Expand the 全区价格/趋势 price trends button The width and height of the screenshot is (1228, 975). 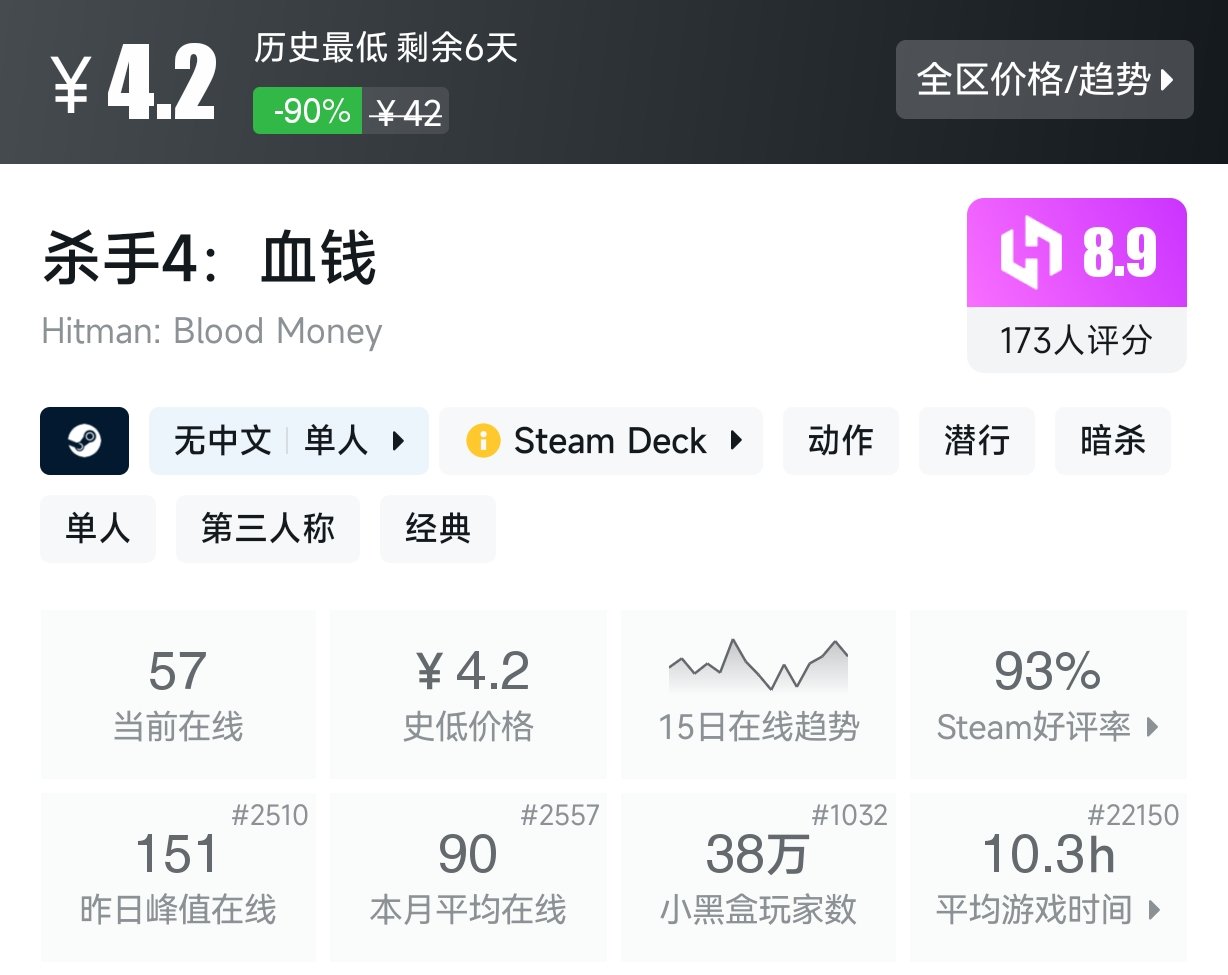pyautogui.click(x=1044, y=80)
